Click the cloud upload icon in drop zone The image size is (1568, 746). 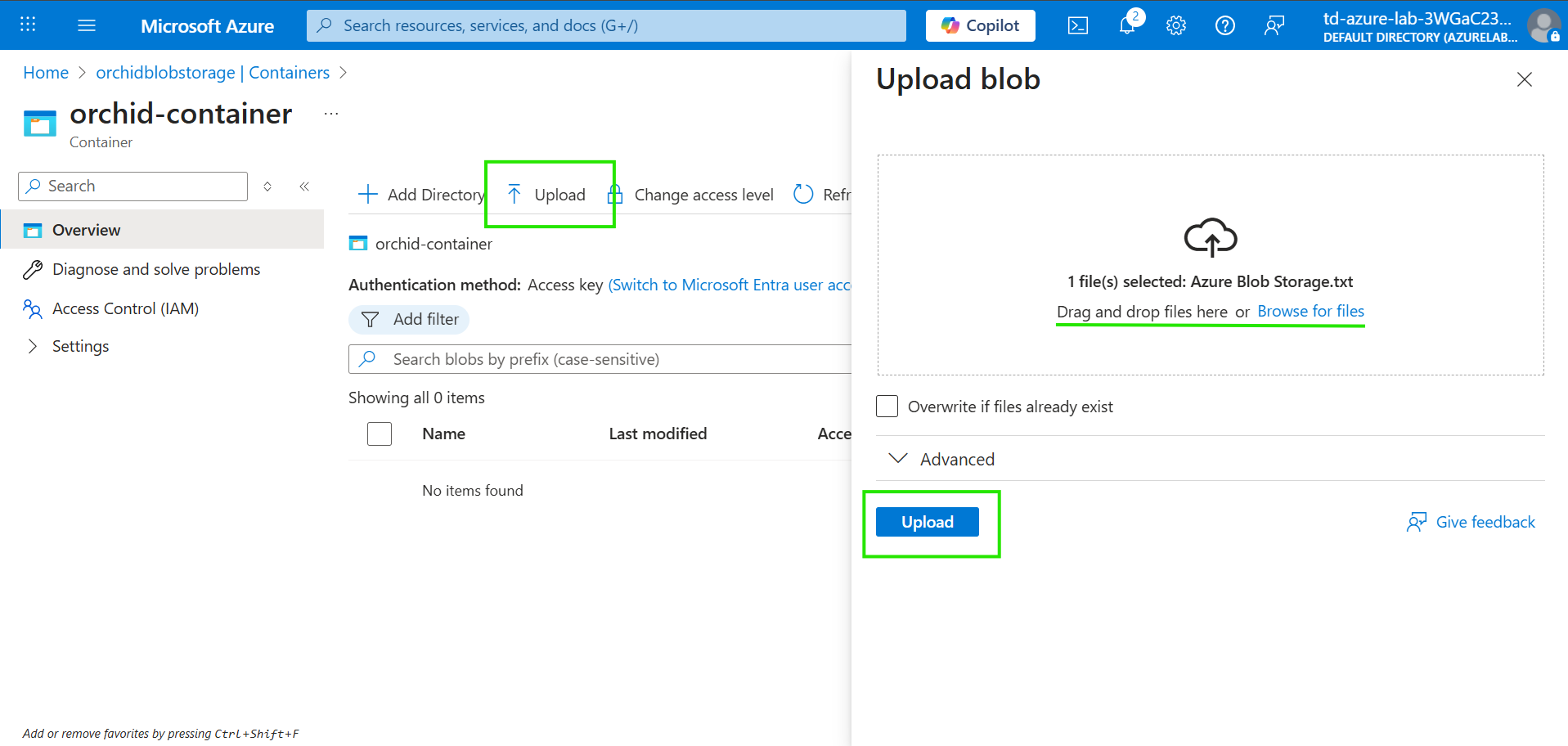1211,237
